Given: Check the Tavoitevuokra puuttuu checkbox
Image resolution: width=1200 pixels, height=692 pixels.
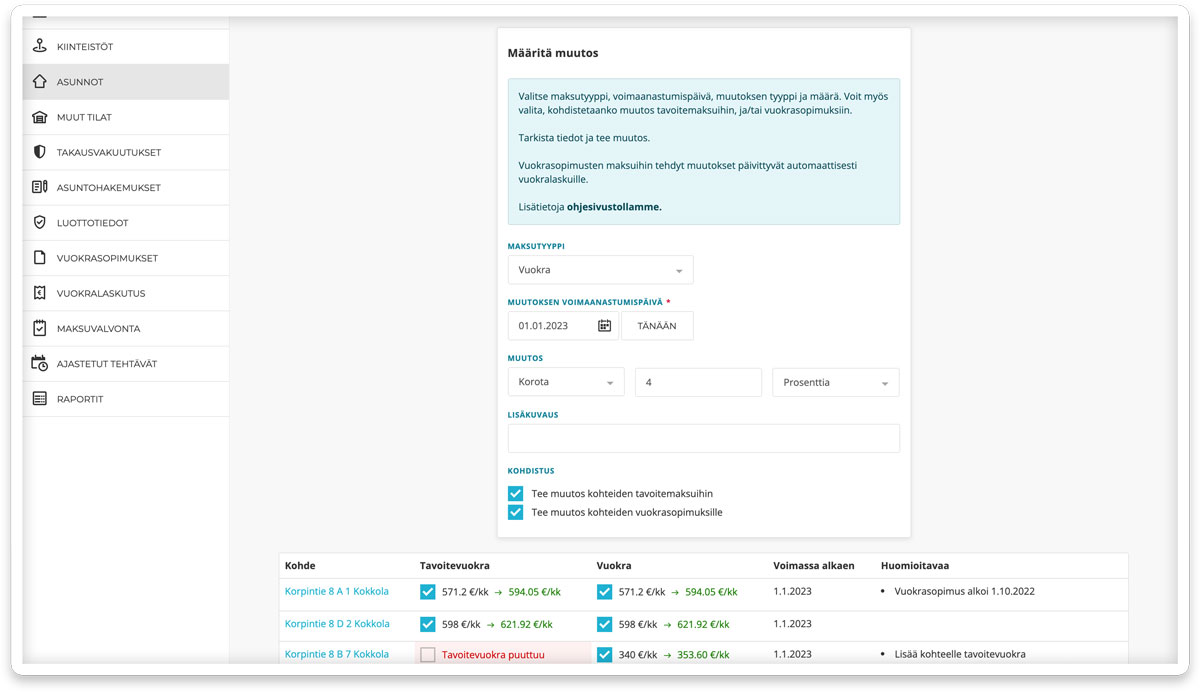Looking at the screenshot, I should point(428,655).
